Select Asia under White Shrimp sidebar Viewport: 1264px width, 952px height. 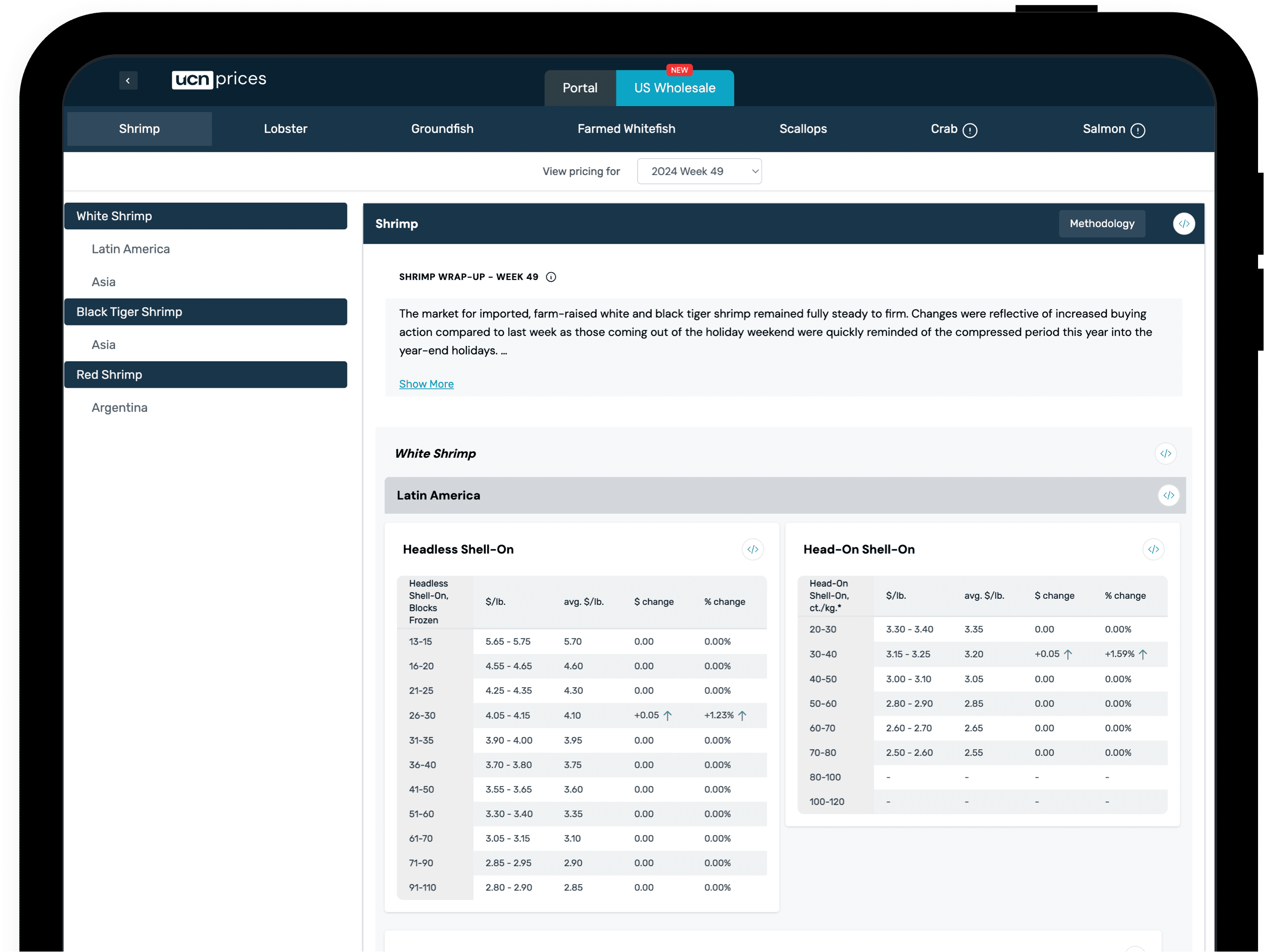click(x=103, y=282)
